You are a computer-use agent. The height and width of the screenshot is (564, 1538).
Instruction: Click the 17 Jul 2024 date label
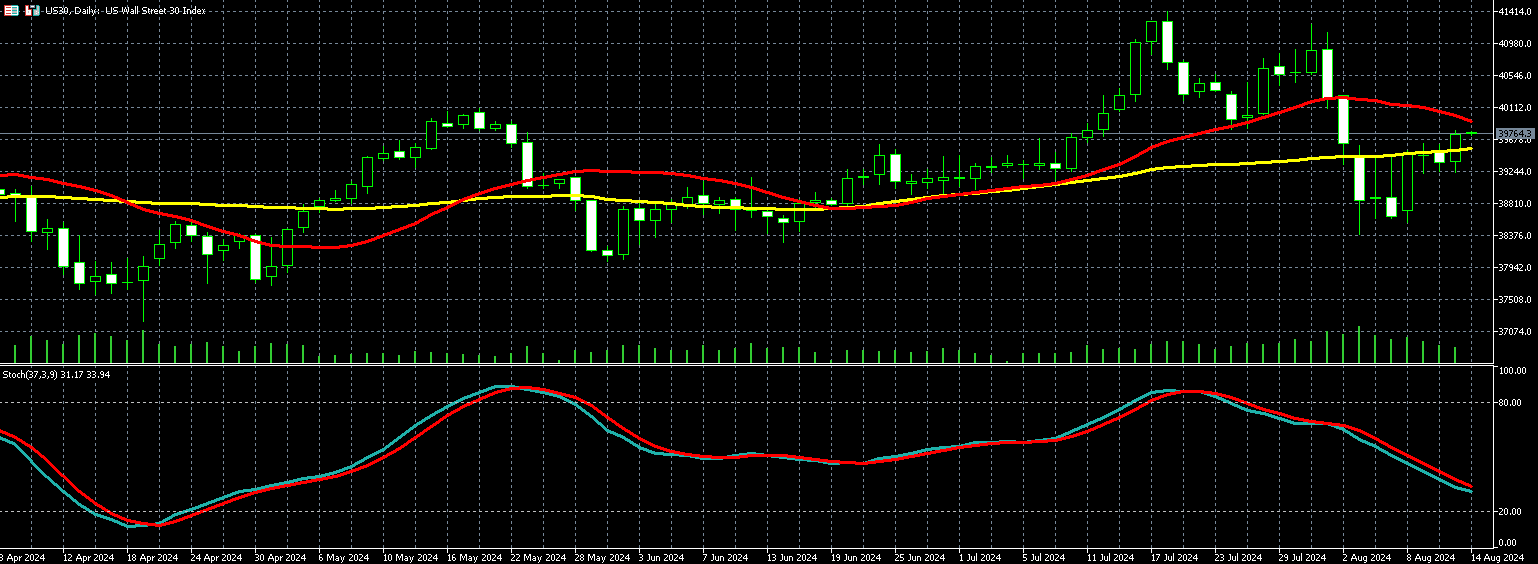click(x=1175, y=557)
